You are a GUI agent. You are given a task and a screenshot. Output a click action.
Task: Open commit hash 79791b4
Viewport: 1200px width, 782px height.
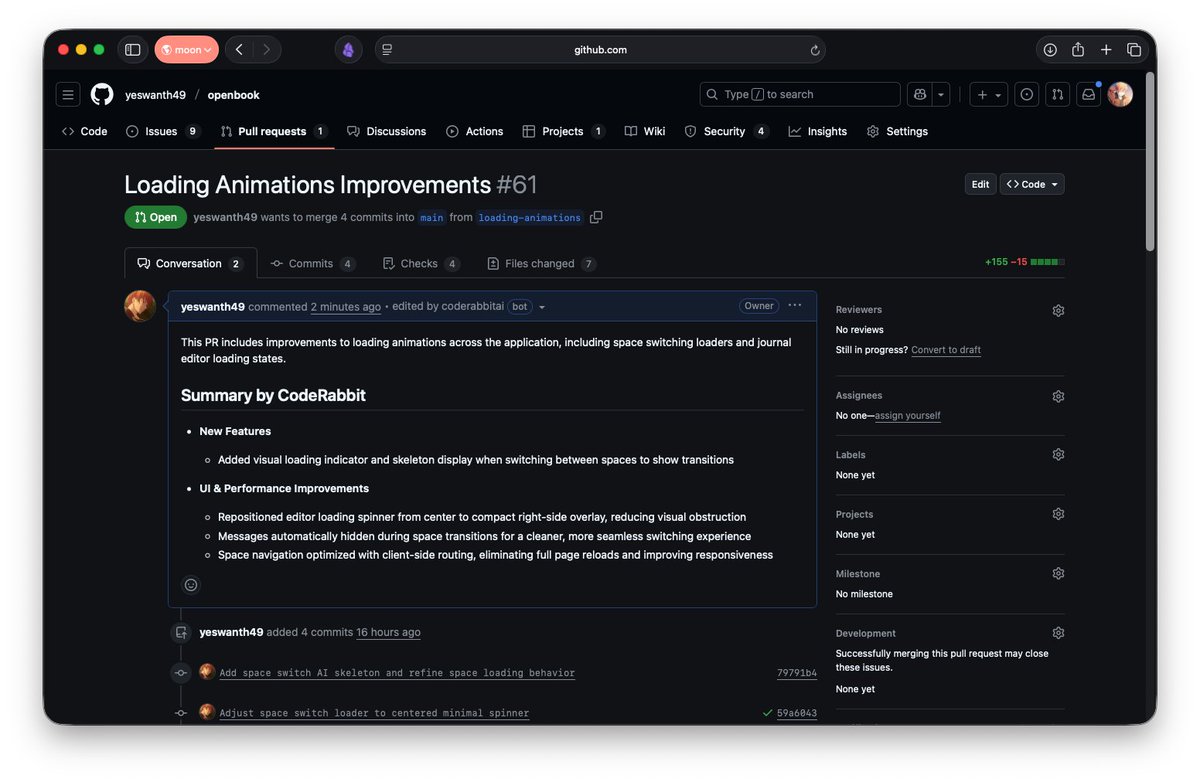pyautogui.click(x=797, y=673)
